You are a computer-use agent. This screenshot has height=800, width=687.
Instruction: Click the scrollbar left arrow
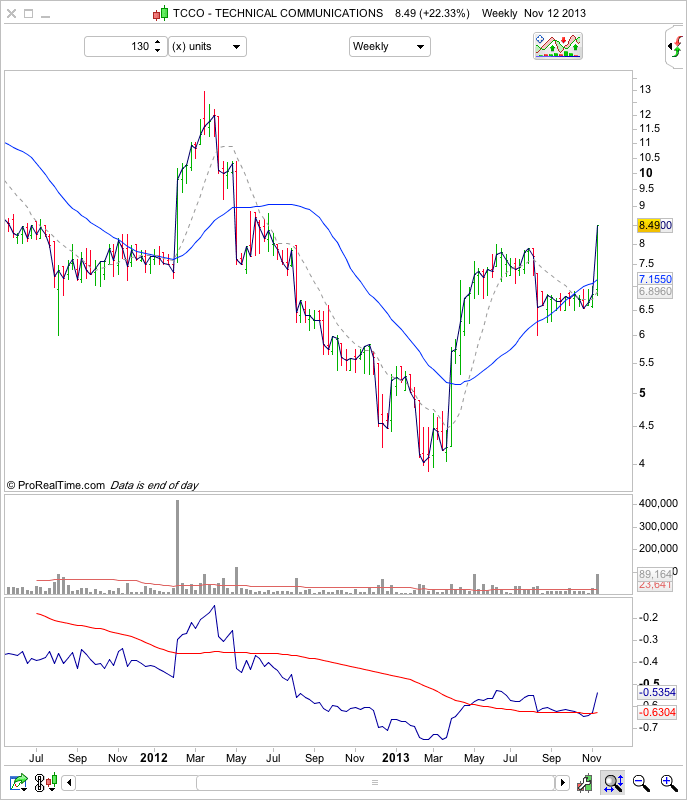click(69, 782)
